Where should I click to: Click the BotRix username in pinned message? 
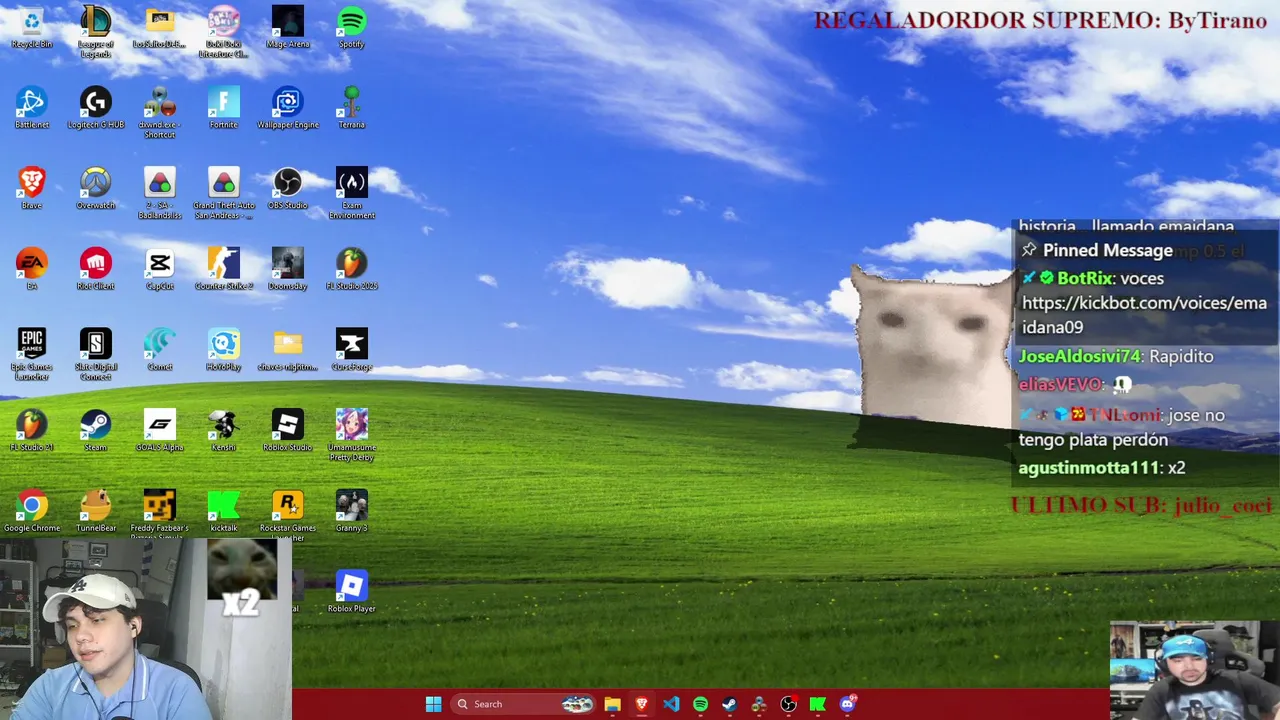pos(1084,278)
